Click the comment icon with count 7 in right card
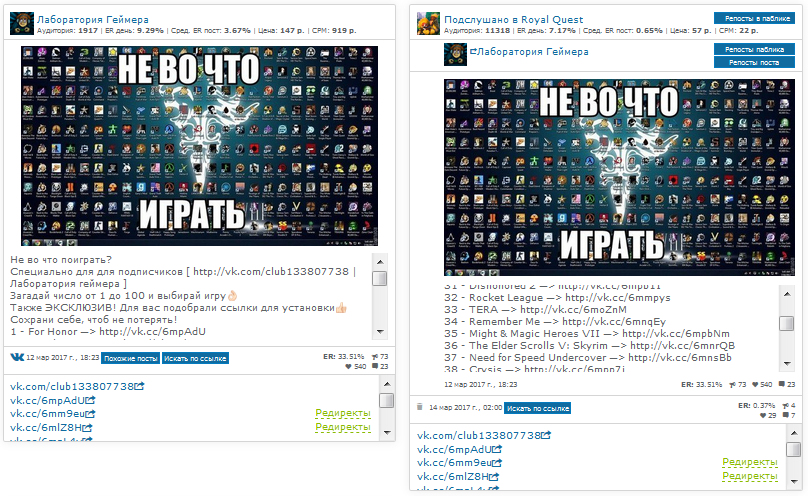Viewport: 808px width, 496px height. coord(786,415)
